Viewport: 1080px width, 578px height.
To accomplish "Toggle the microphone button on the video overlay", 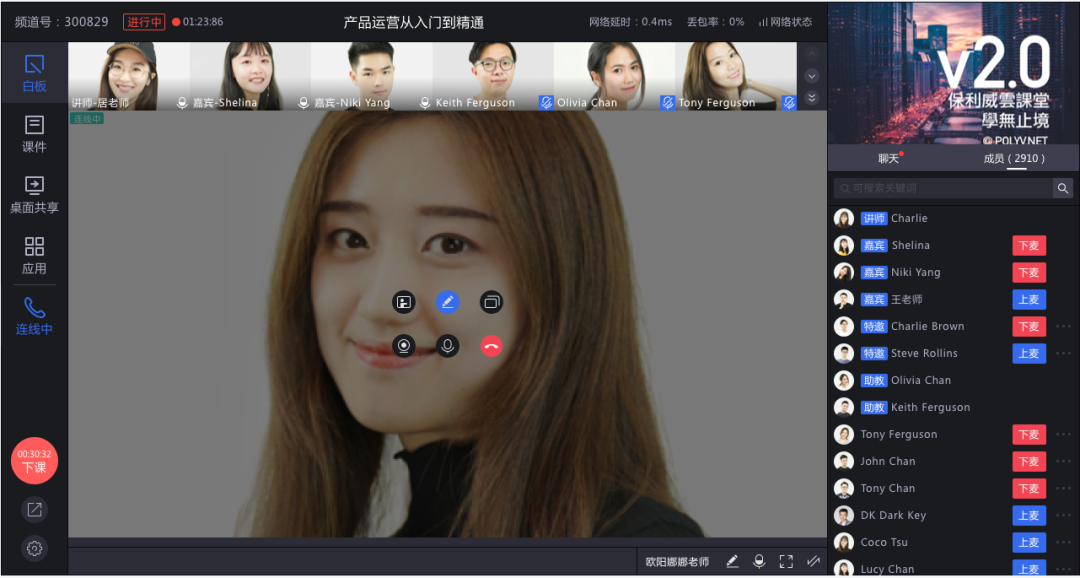I will click(x=447, y=346).
